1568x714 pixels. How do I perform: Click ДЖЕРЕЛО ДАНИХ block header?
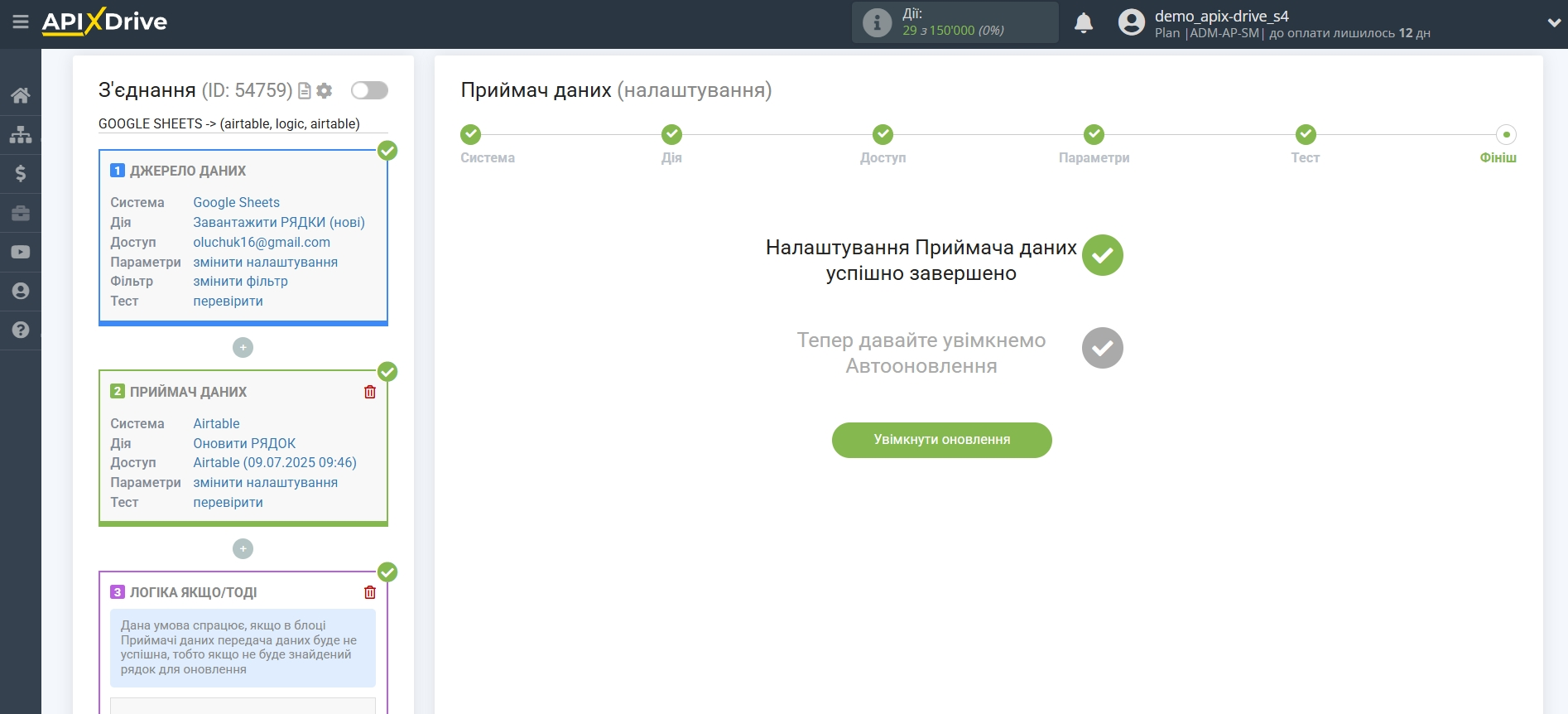click(x=188, y=171)
